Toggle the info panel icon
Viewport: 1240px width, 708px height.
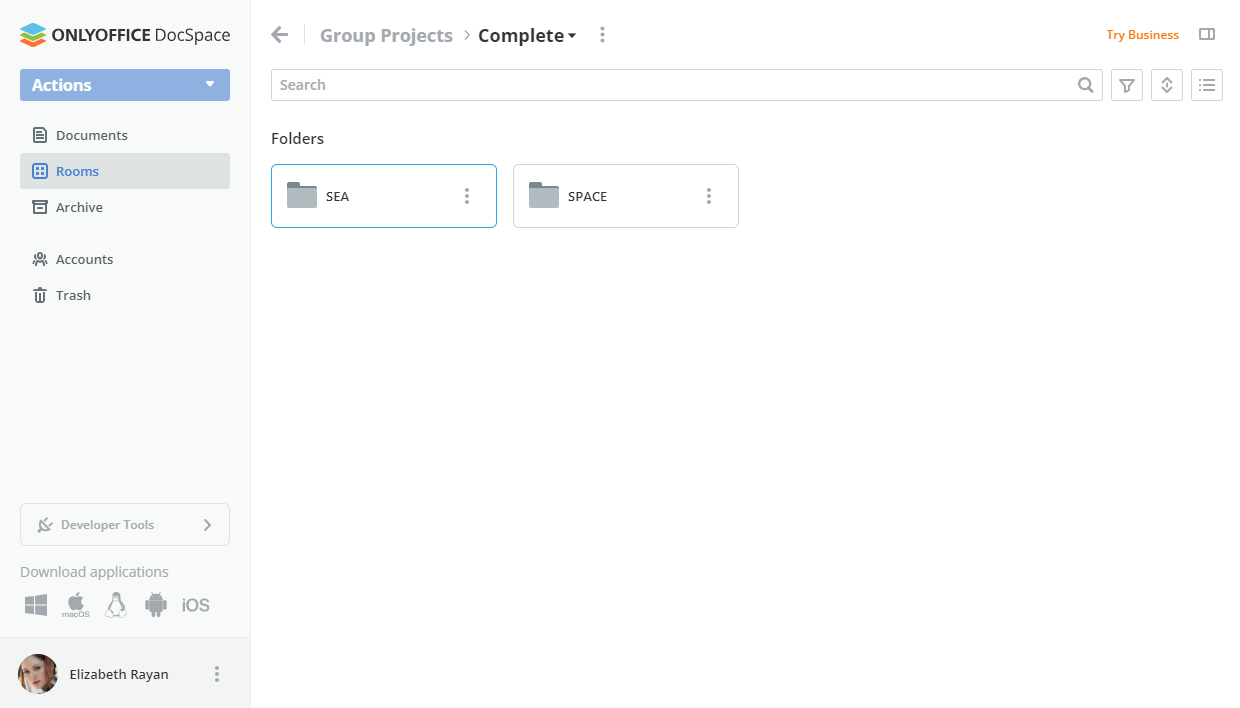pyautogui.click(x=1207, y=35)
